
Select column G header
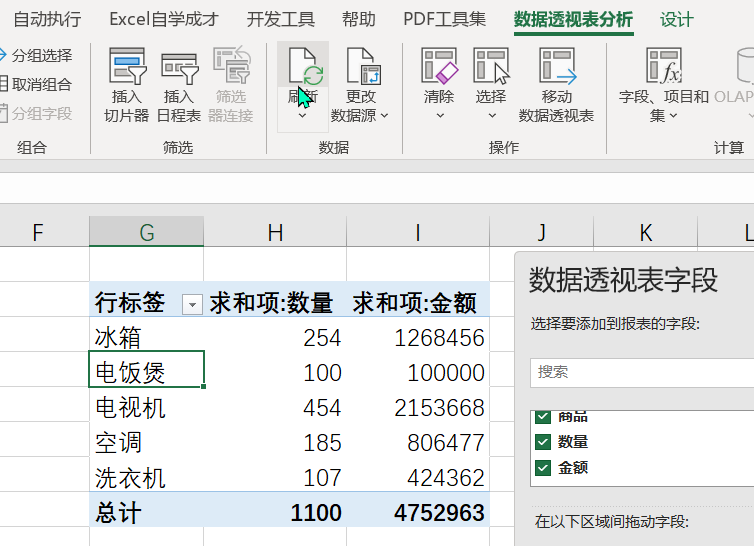click(x=147, y=232)
